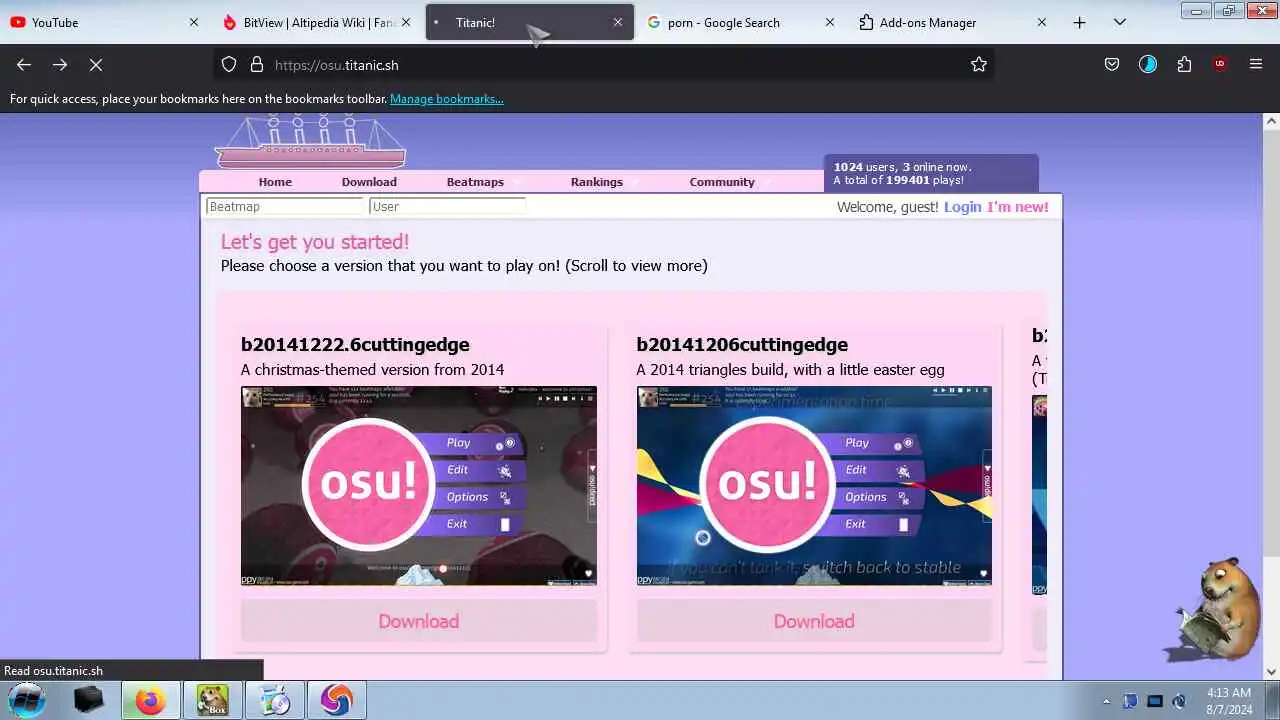Open the tracking protection shield icon
Image resolution: width=1280 pixels, height=720 pixels.
click(x=229, y=64)
